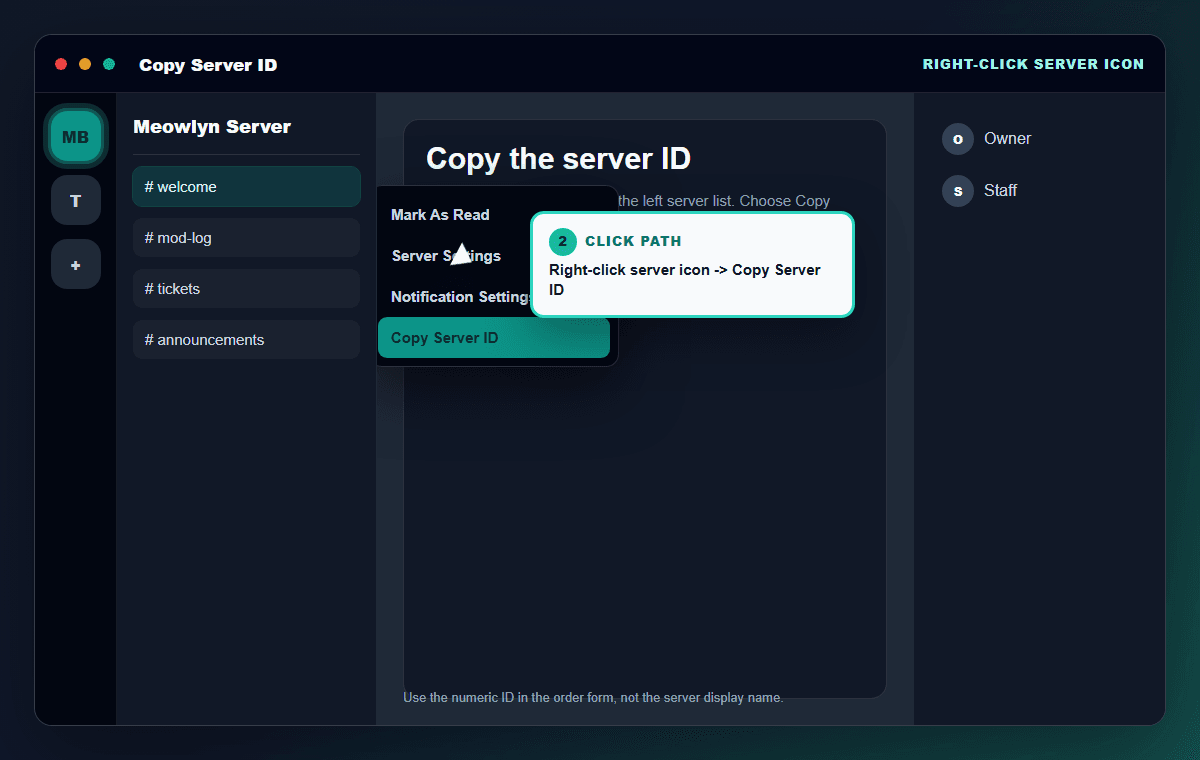Select the MB server icon
This screenshot has width=1200, height=760.
click(x=75, y=137)
